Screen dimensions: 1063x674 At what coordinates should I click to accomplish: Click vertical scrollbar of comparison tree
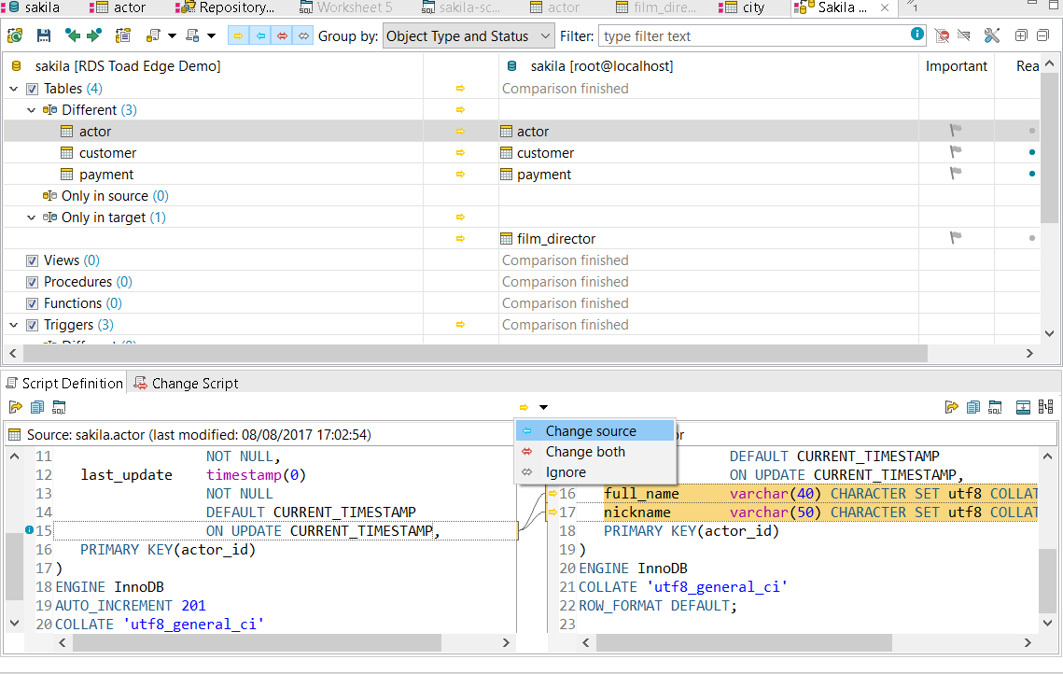[1049, 148]
